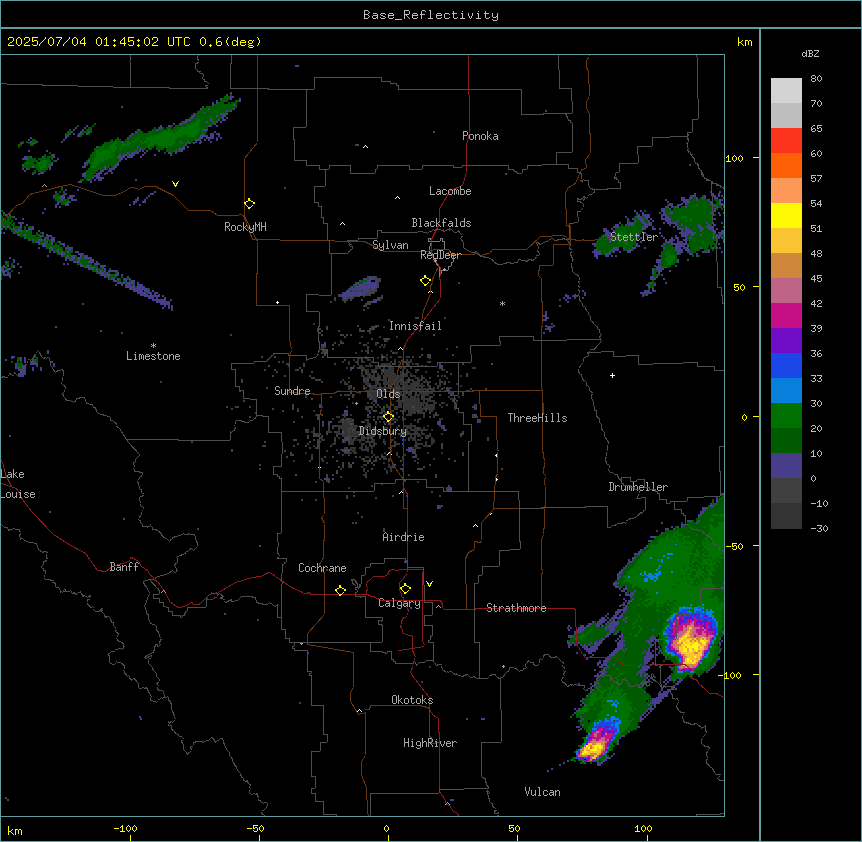Pick the dark orange swatch between 60 and 57
Viewport: 862px width, 842px height.
[x=786, y=165]
